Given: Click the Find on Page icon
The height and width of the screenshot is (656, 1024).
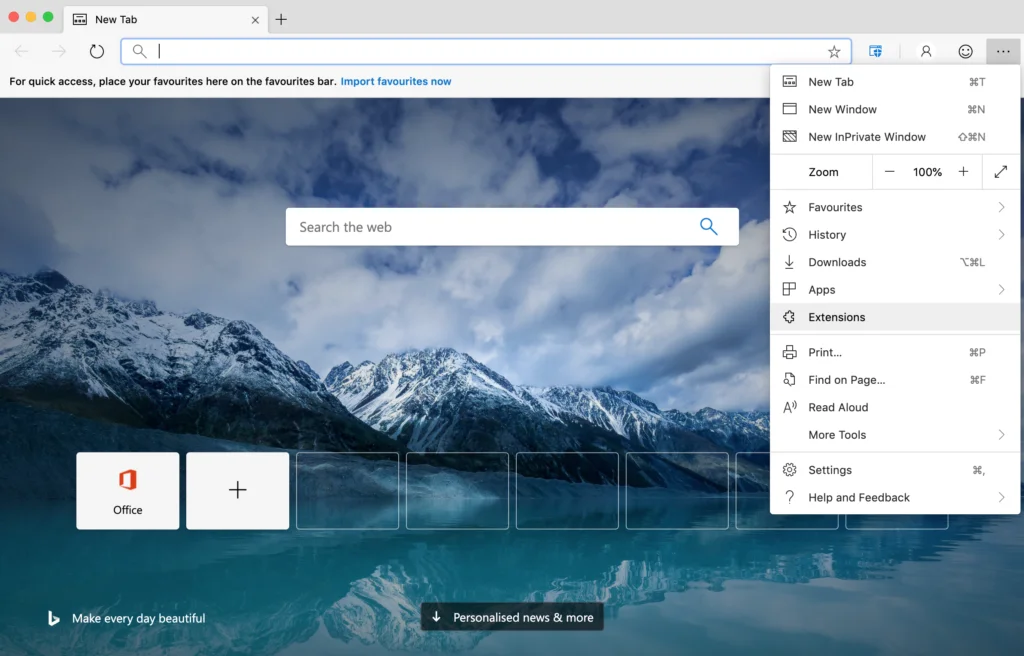Looking at the screenshot, I should pos(790,380).
